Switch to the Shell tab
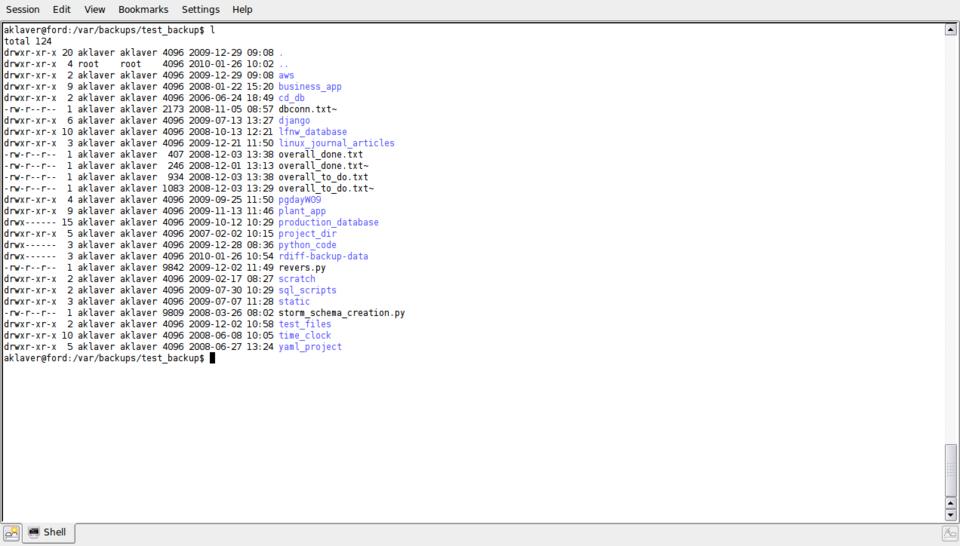960x546 pixels. click(48, 533)
